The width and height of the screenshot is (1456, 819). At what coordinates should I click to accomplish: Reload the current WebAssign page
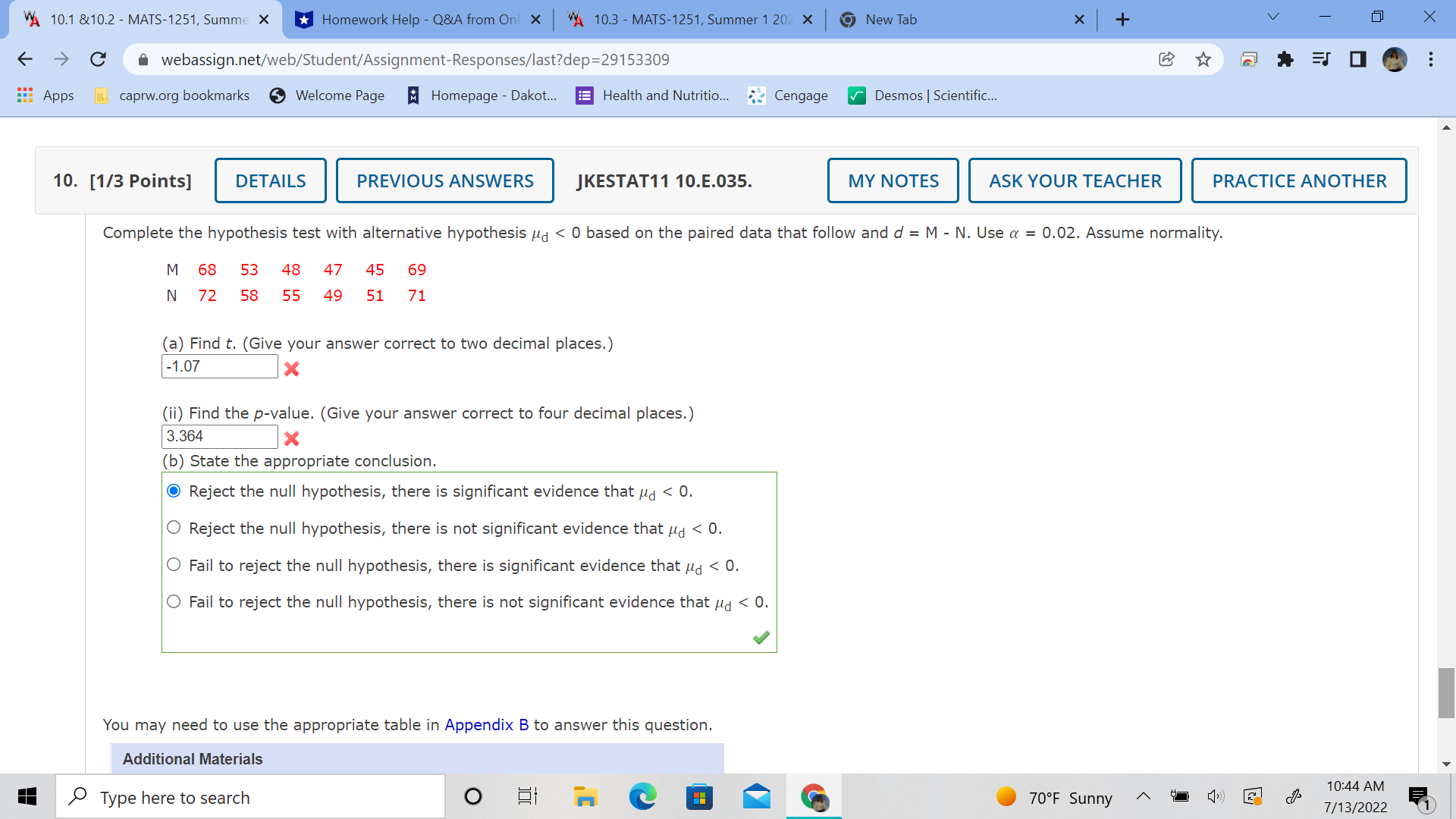pos(98,59)
